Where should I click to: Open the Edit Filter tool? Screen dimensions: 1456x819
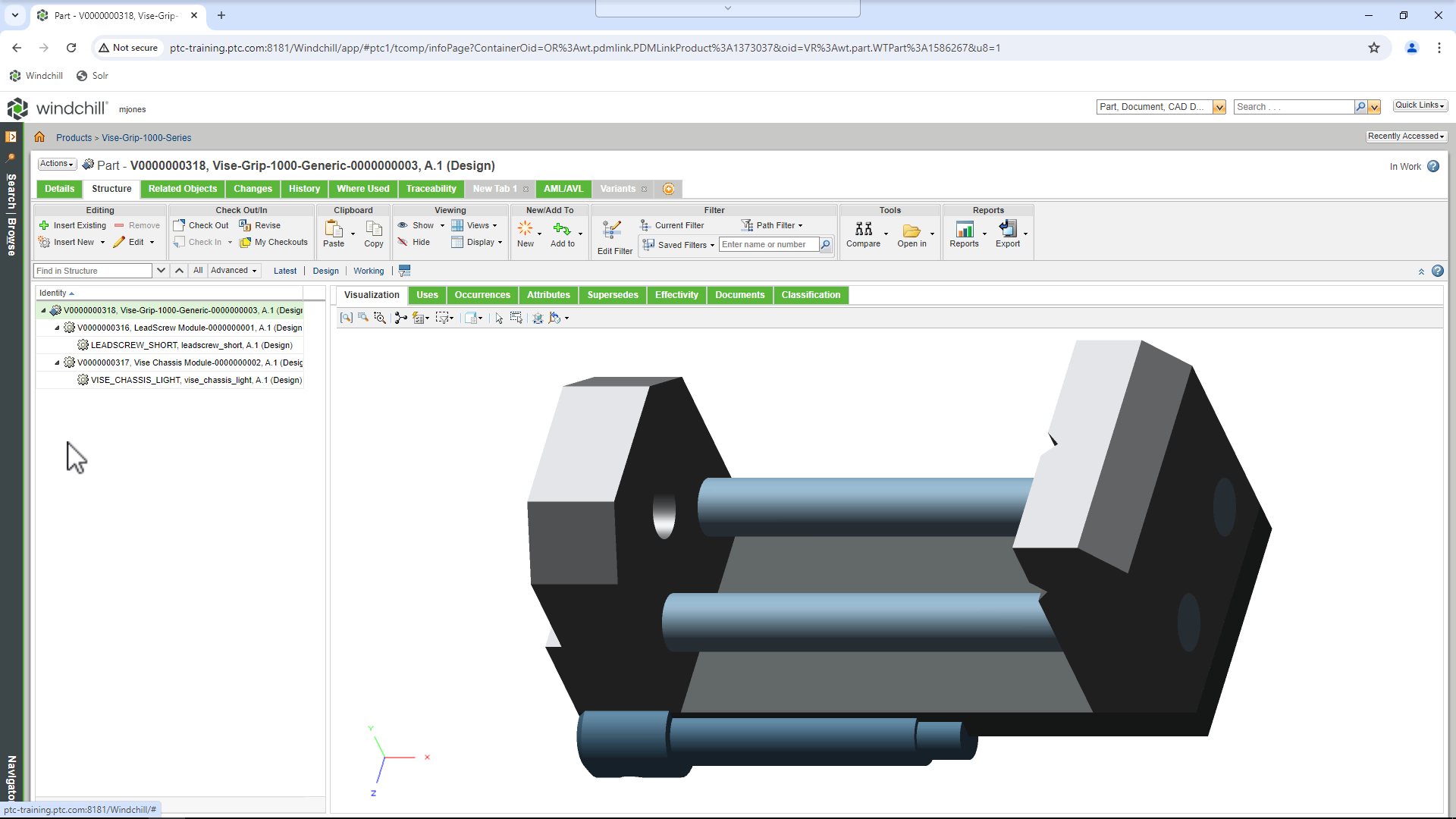coord(614,238)
